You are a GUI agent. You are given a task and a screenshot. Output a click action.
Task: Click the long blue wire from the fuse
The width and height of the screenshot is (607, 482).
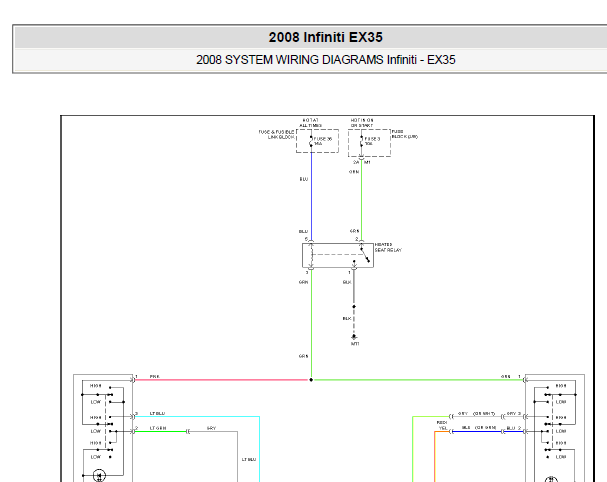311,194
